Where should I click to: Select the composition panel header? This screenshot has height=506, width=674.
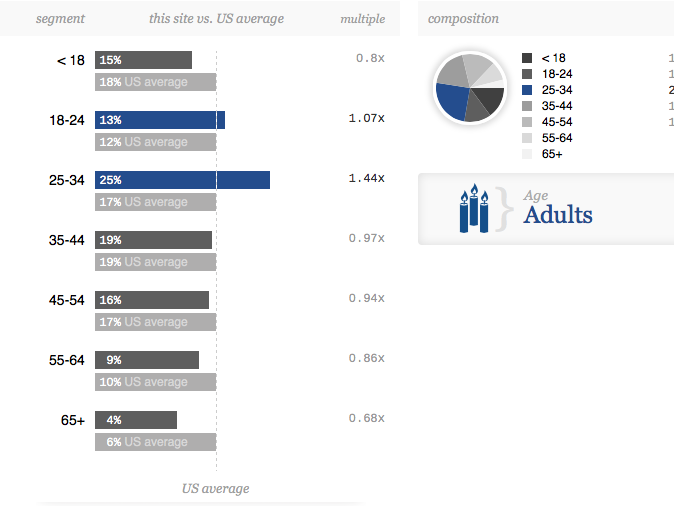463,19
